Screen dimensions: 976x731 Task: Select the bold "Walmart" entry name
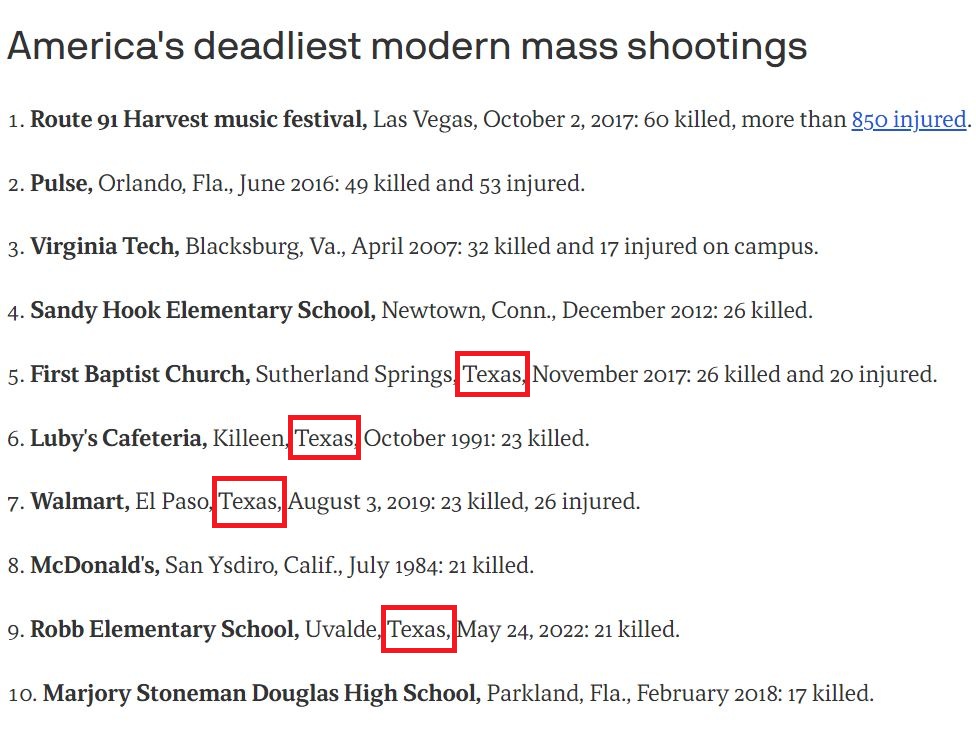pyautogui.click(x=80, y=501)
